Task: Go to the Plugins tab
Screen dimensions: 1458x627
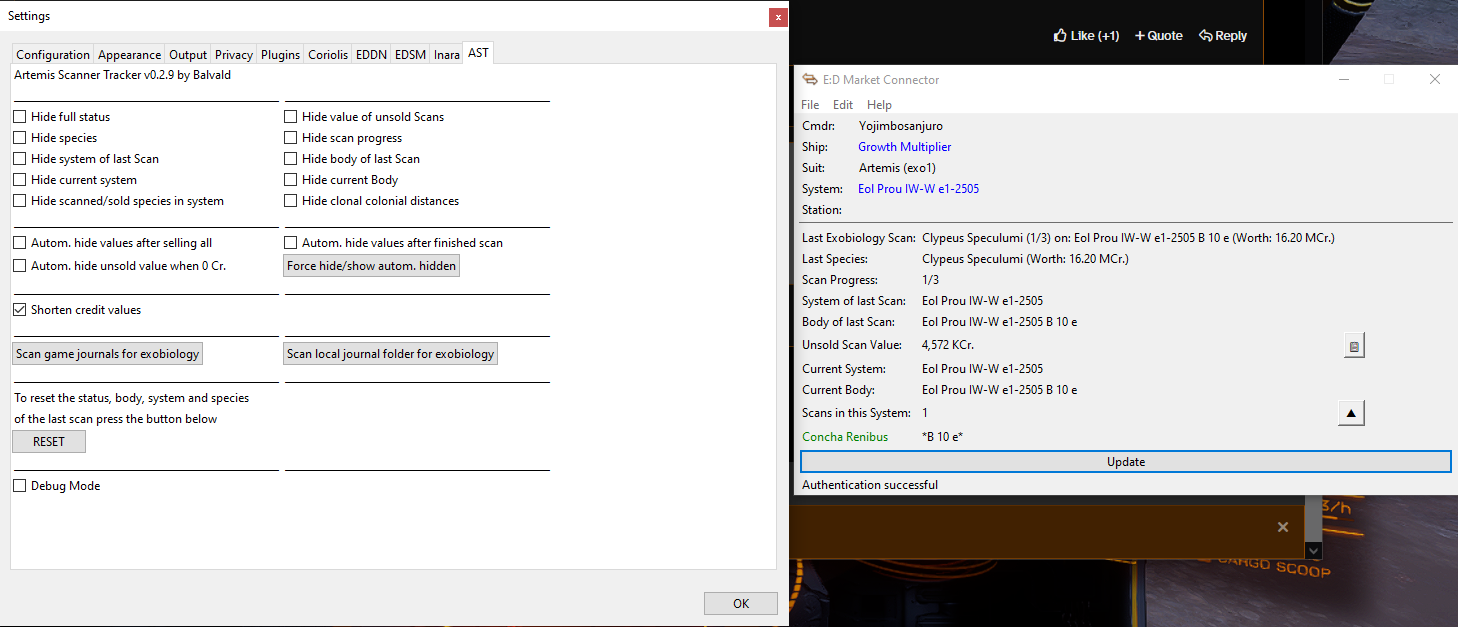Action: [281, 55]
